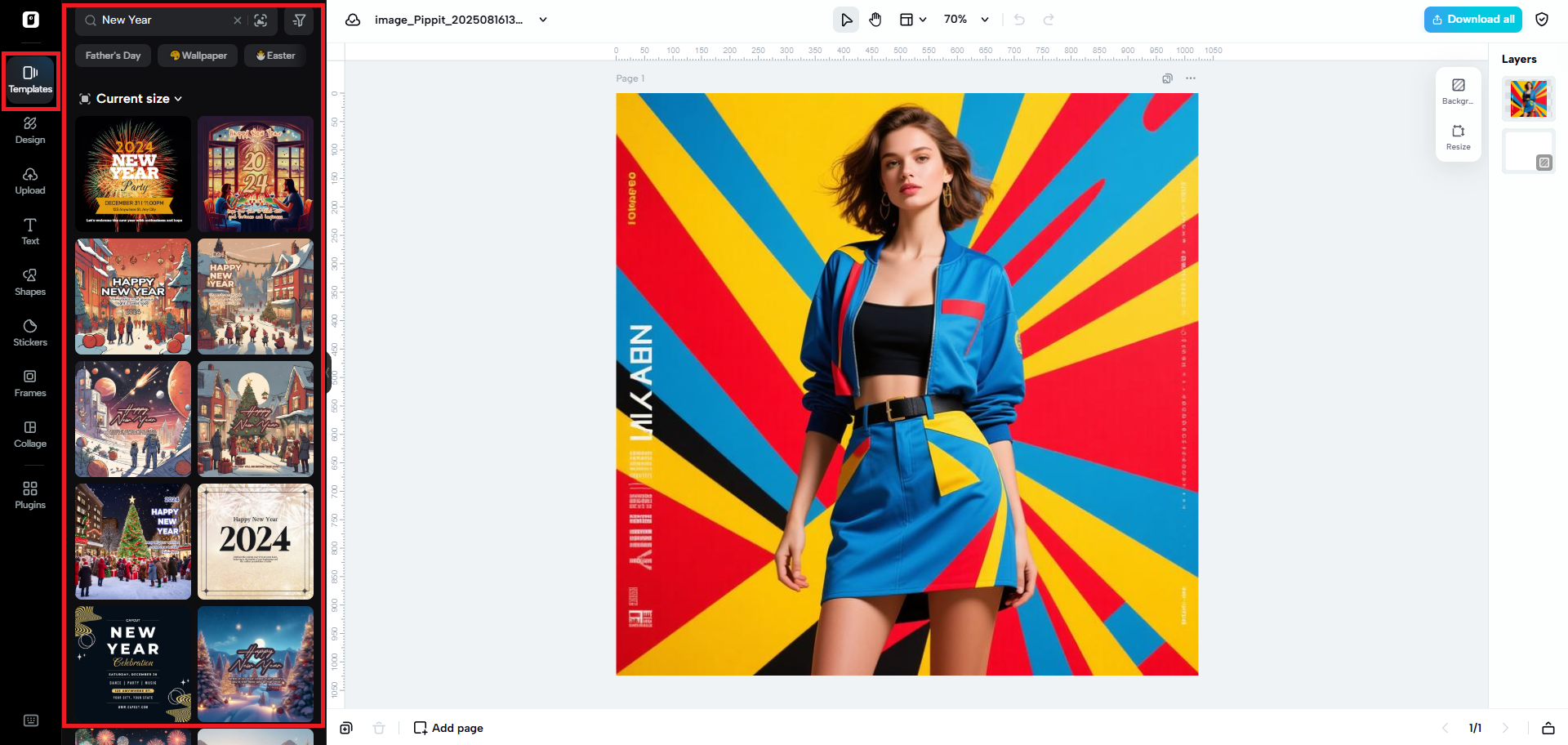
Task: Open the Frames panel
Action: click(29, 384)
